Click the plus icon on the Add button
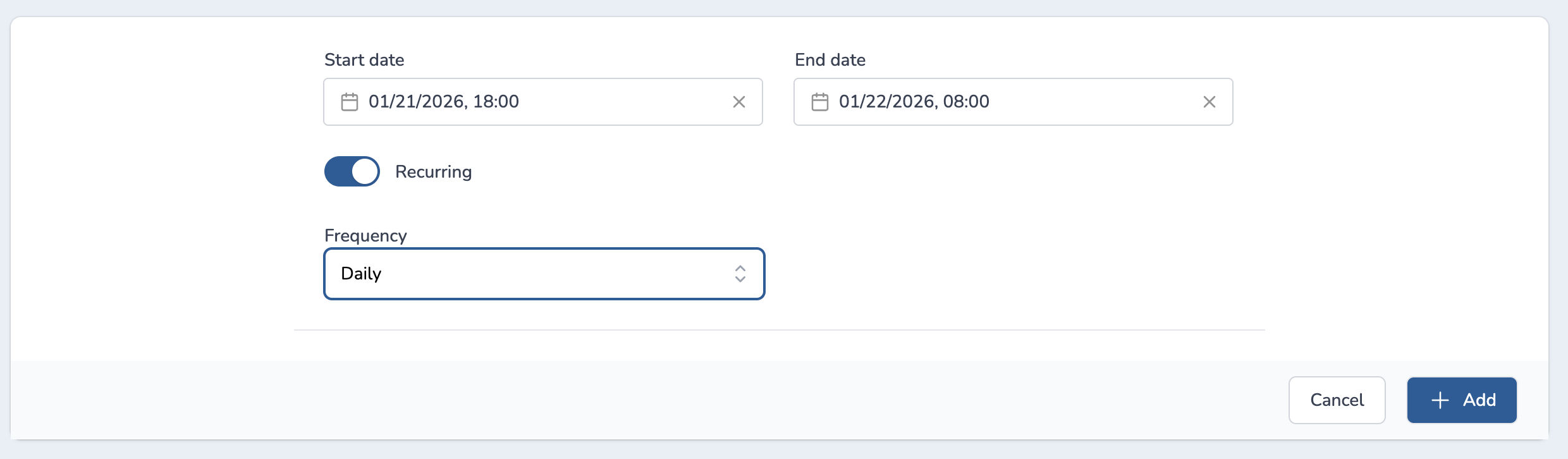 coord(1440,400)
